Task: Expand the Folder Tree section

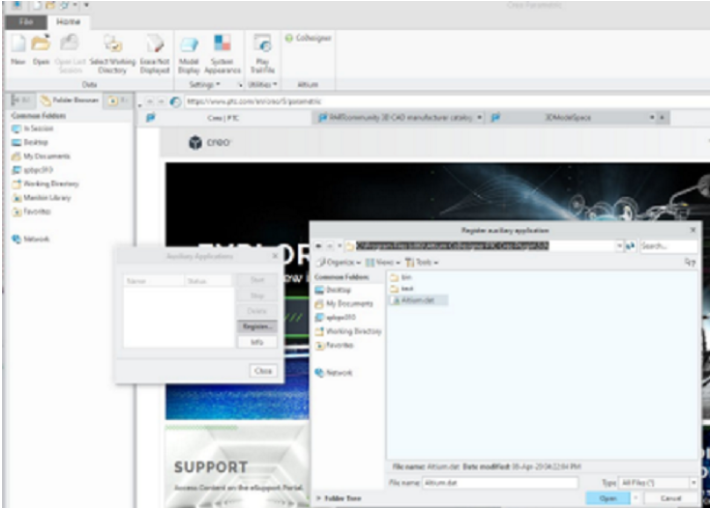Action: coord(338,499)
